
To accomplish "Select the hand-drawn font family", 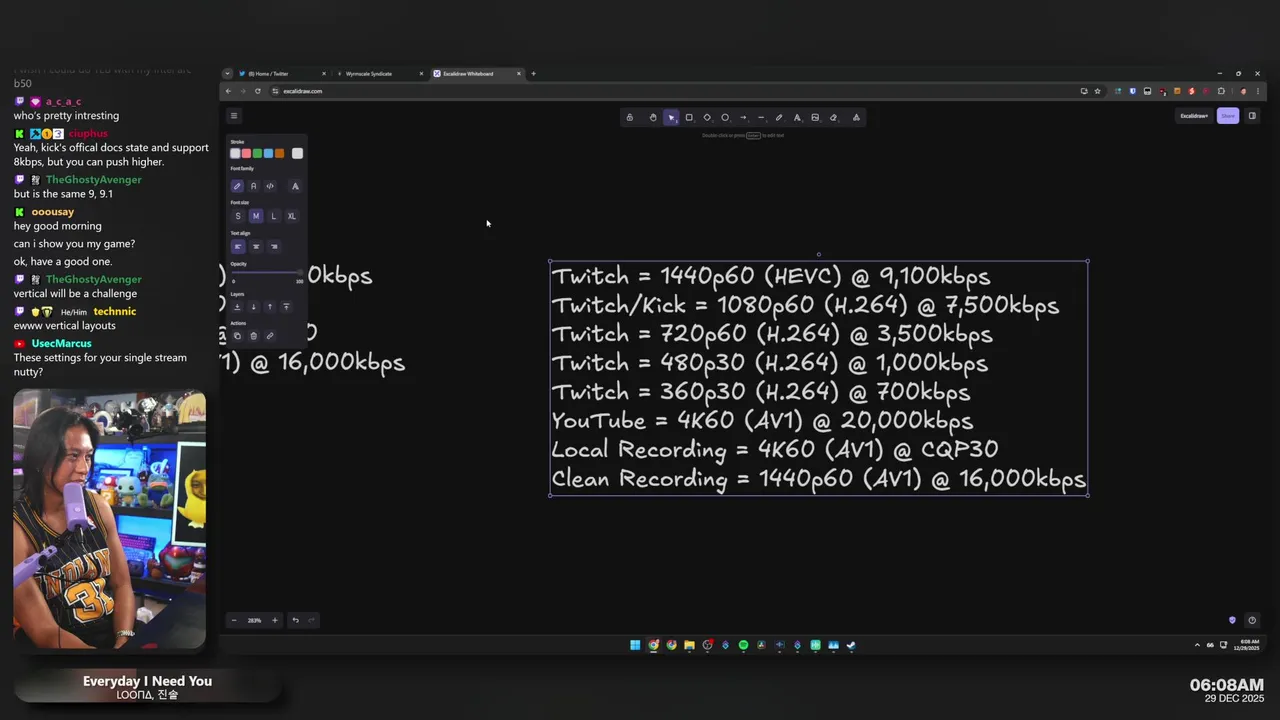I will pos(237,186).
